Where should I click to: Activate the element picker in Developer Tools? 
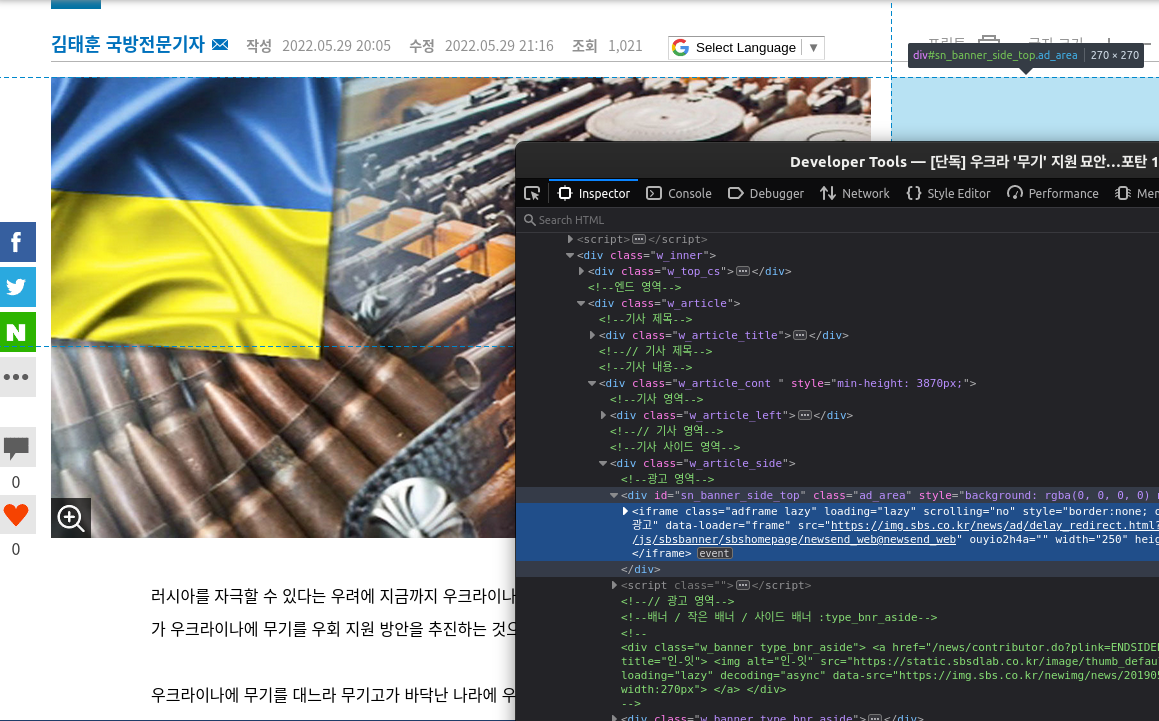tap(532, 193)
